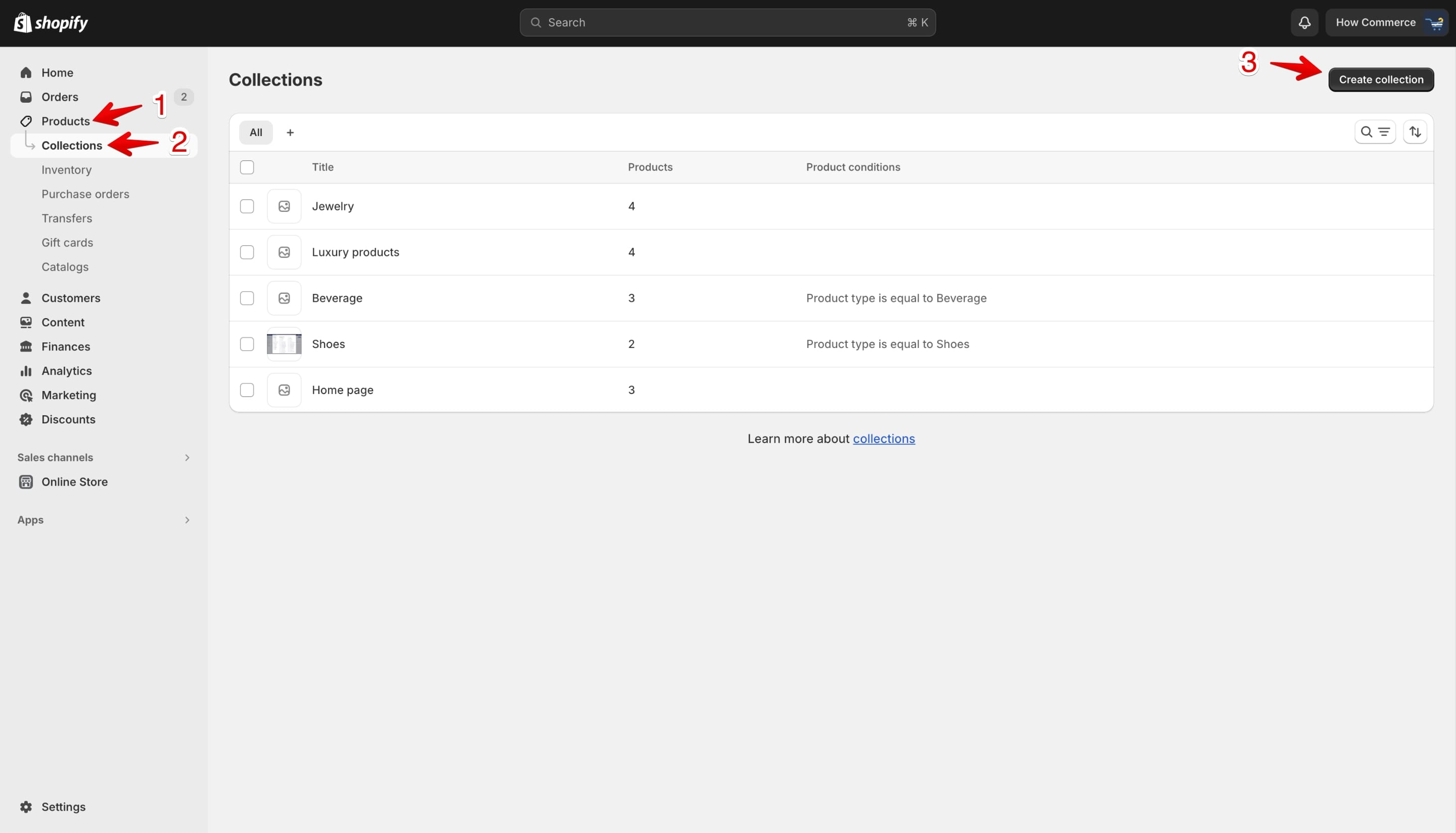Open the Home page collection title
The image size is (1456, 833).
[343, 390]
